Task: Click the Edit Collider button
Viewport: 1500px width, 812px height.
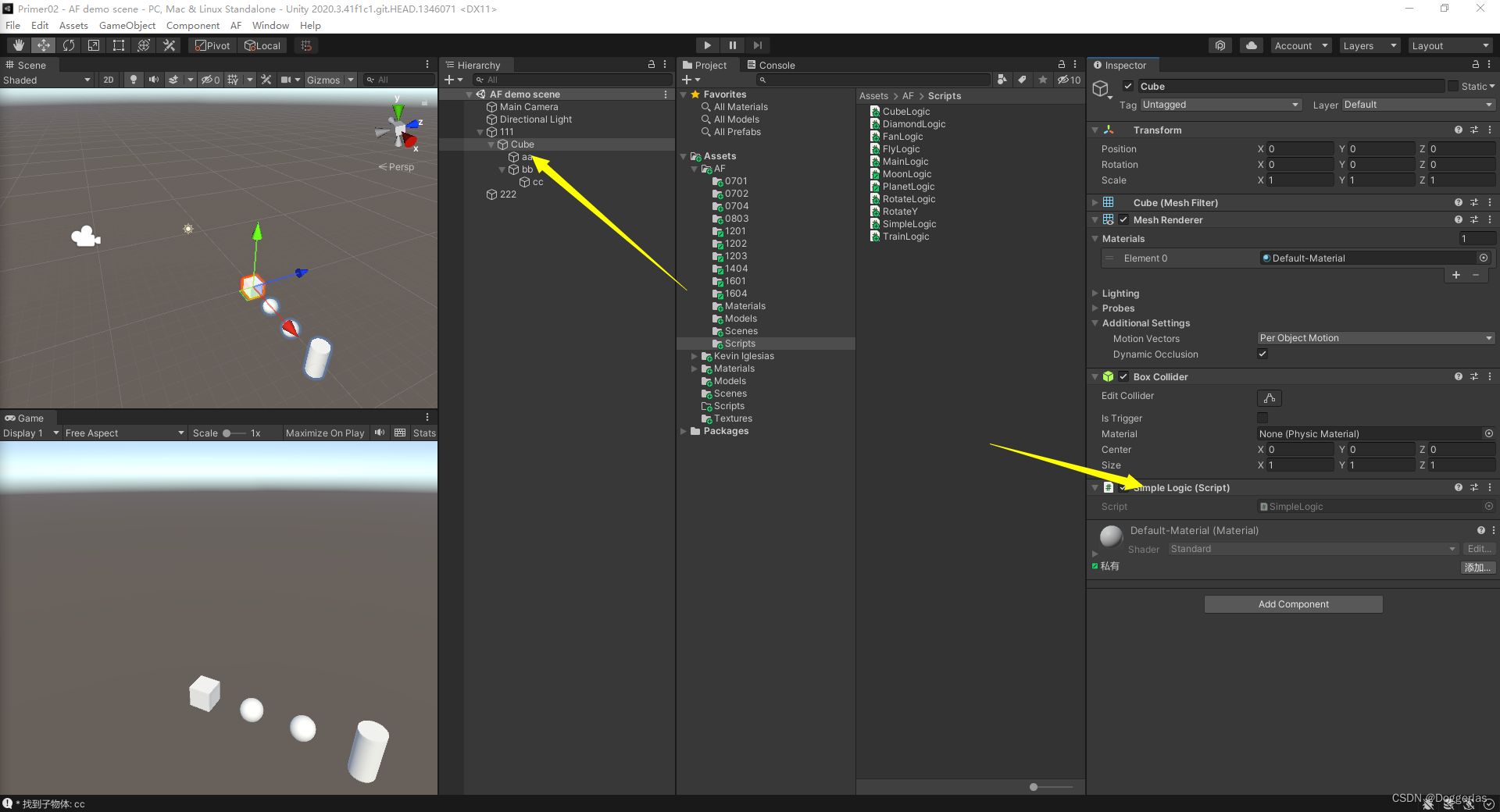Action: tap(1270, 397)
